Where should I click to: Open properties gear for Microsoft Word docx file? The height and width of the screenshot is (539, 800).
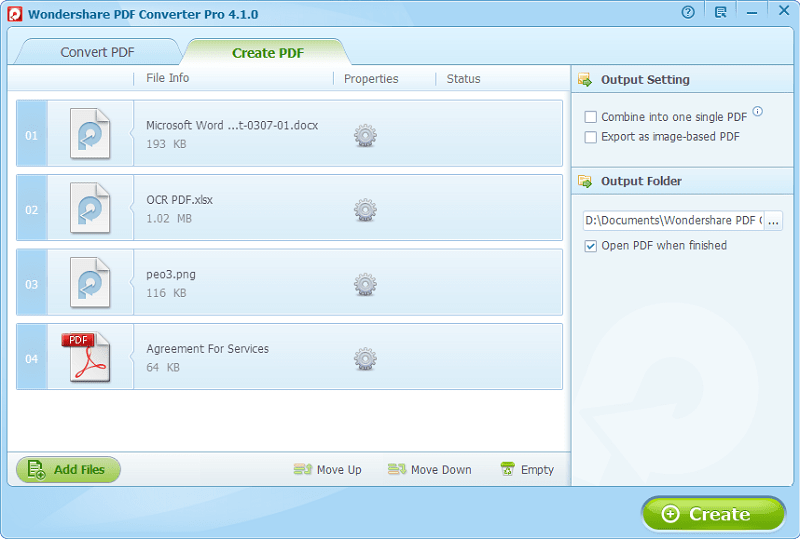365,136
